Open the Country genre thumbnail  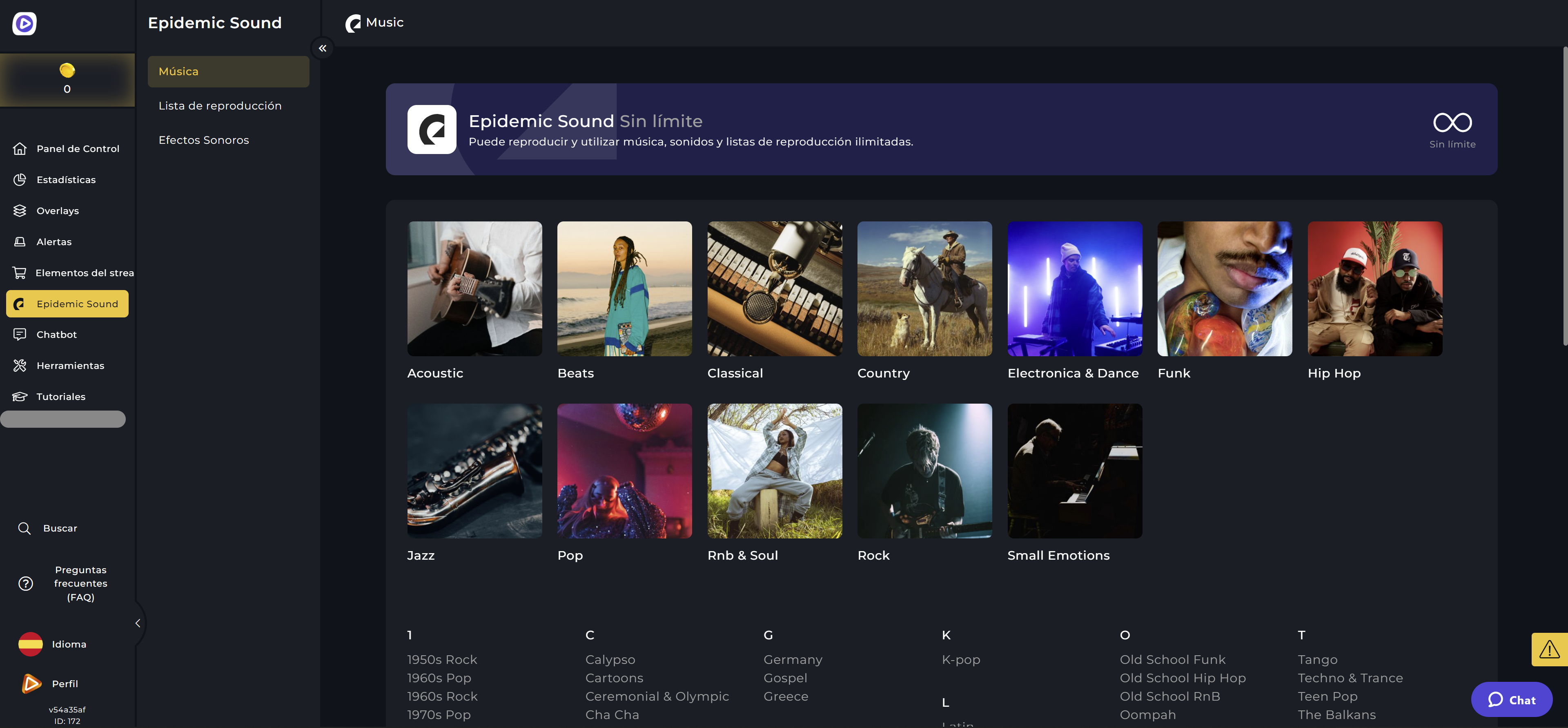coord(924,289)
